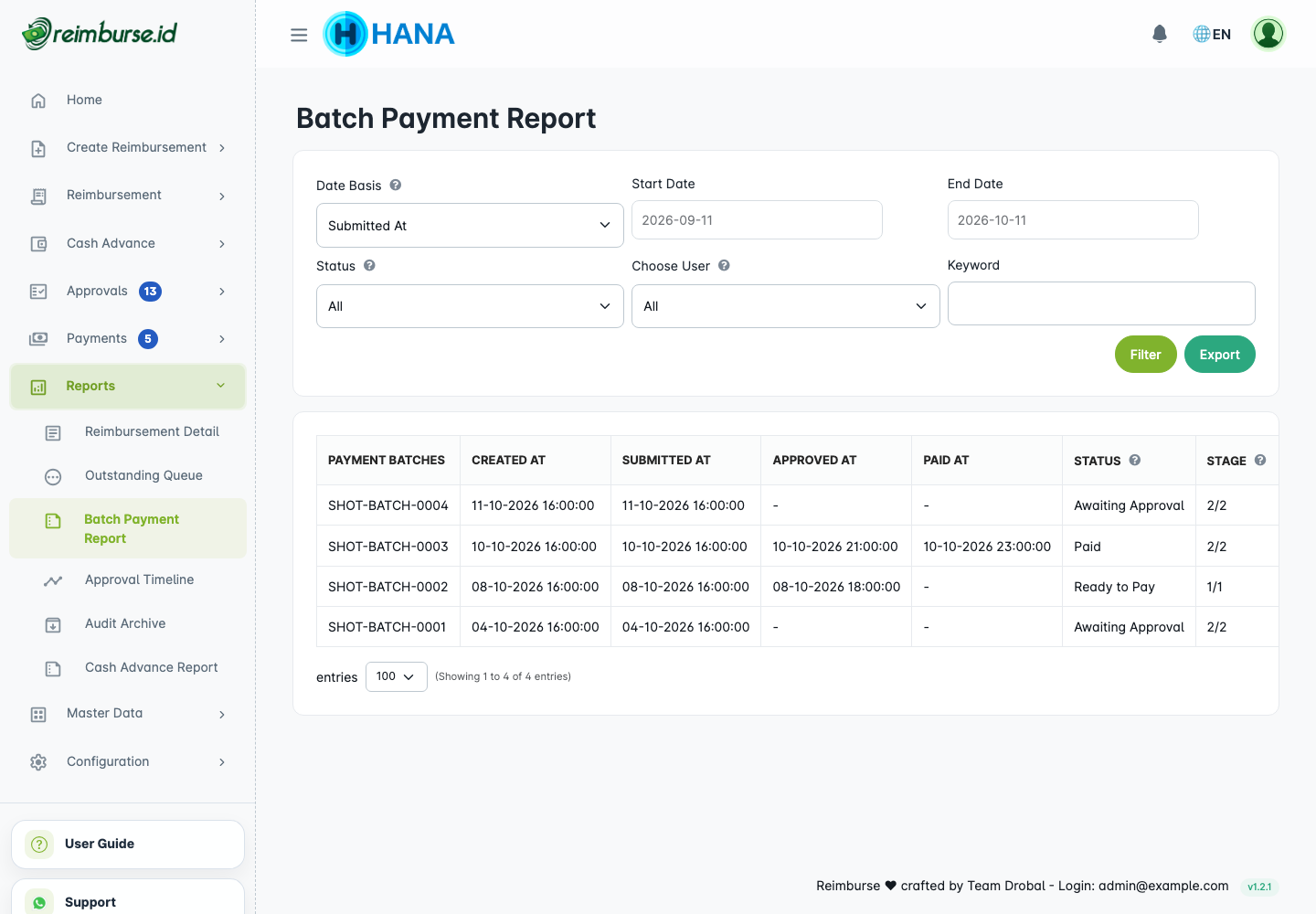This screenshot has width=1316, height=914.
Task: Click the globe language EN selector
Action: [x=1212, y=34]
